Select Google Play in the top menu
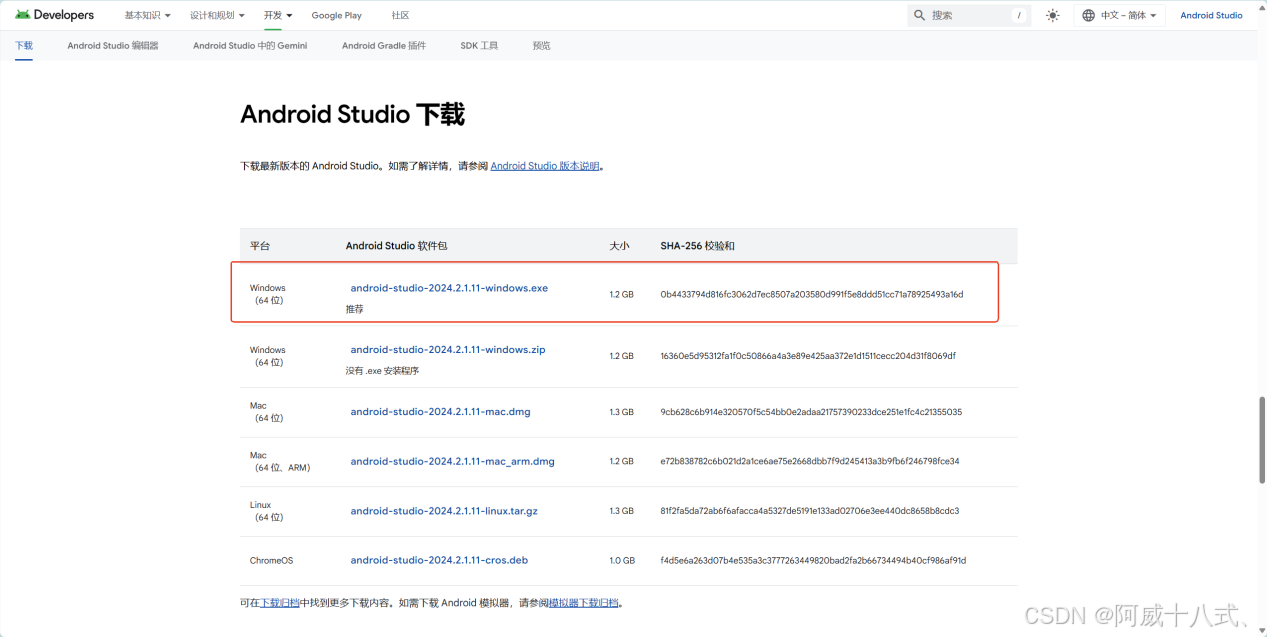 point(336,15)
